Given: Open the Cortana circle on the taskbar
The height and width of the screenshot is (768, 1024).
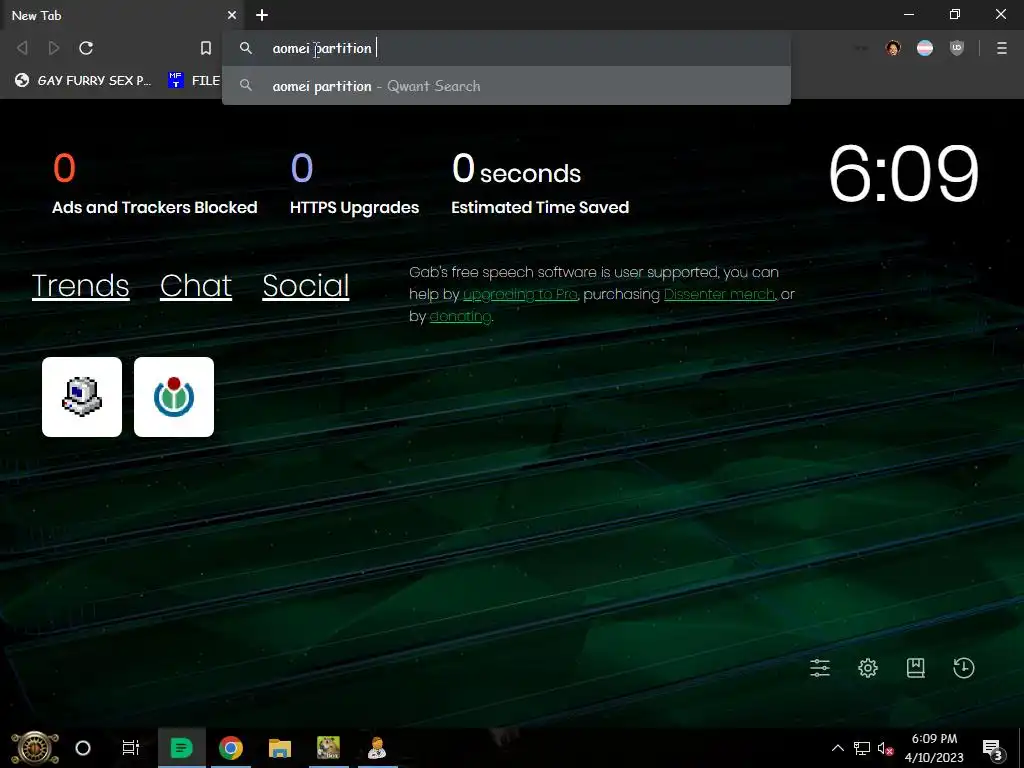Looking at the screenshot, I should pos(83,748).
